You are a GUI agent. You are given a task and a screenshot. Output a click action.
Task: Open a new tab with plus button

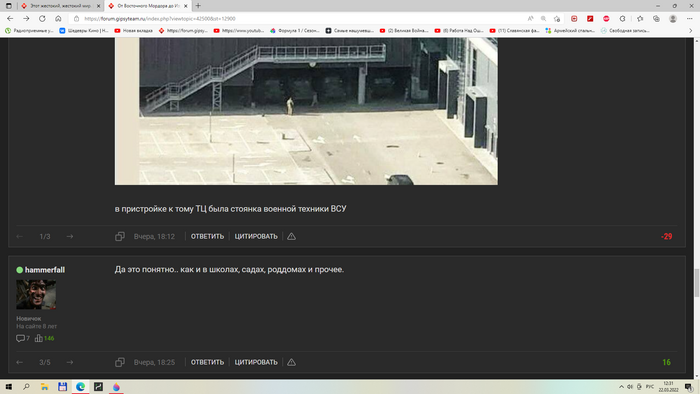click(198, 6)
